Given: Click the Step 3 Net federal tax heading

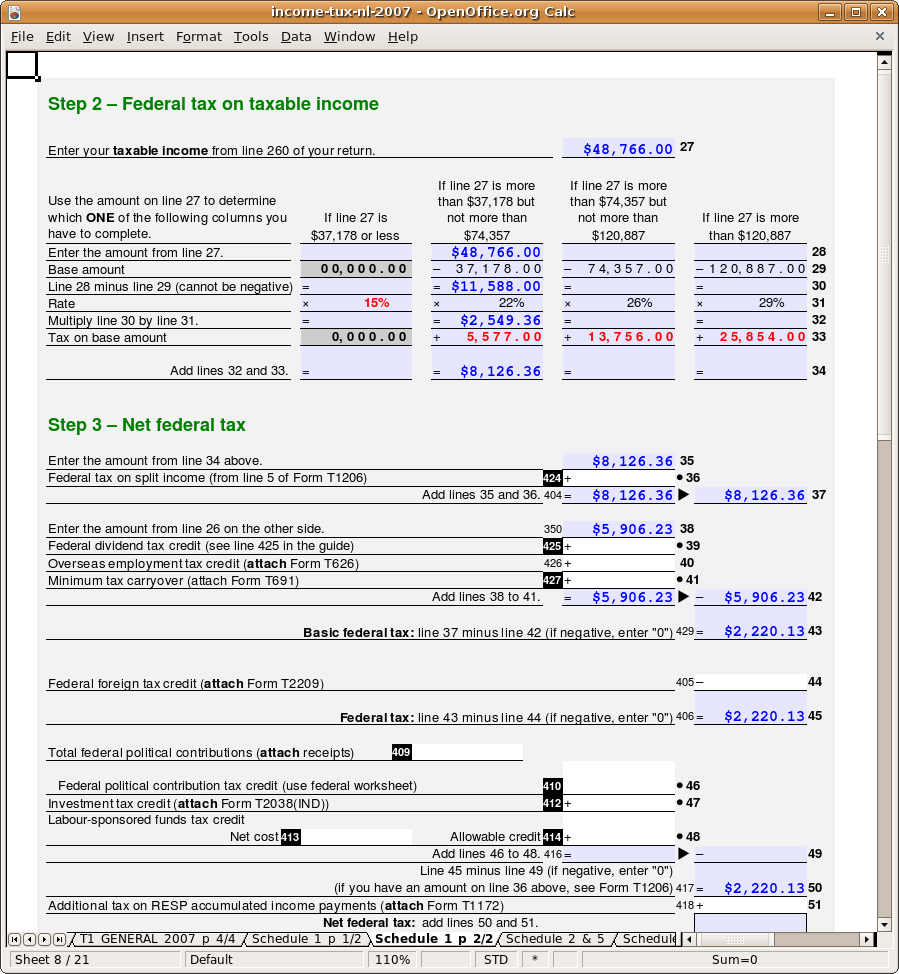Looking at the screenshot, I should coord(147,425).
